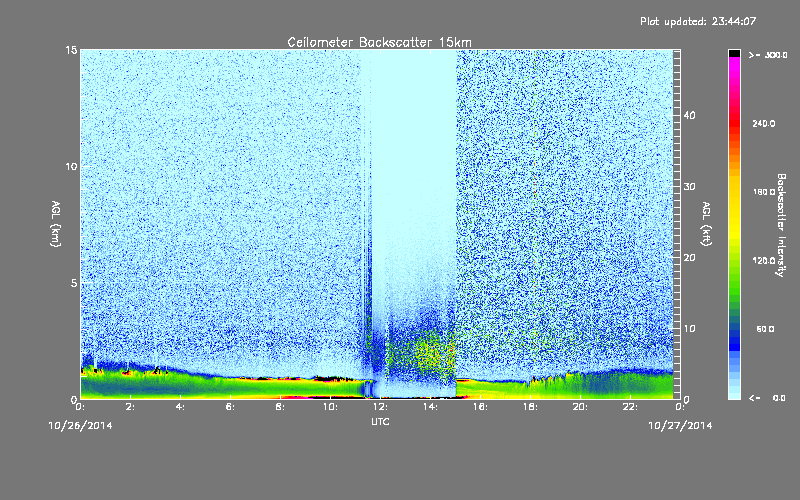This screenshot has width=800, height=500.
Task: Select the "10" tick on the kft axis
Action: click(689, 329)
